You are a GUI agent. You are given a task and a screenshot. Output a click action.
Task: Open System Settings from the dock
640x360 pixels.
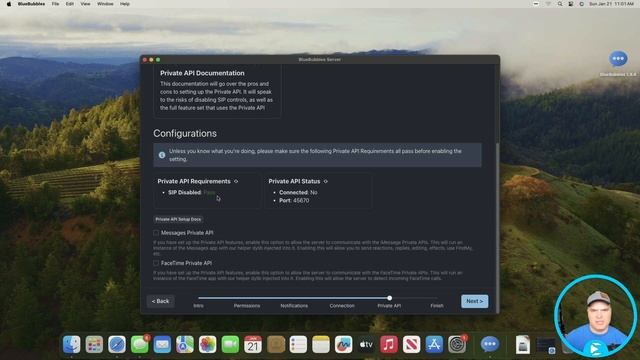click(x=457, y=344)
